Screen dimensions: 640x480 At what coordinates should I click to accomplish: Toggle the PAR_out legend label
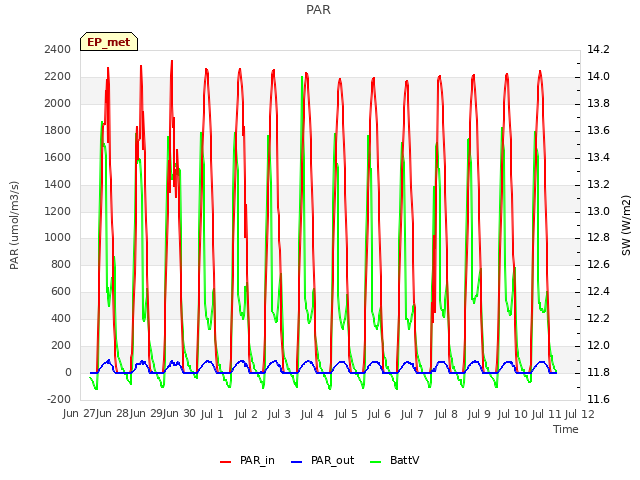[x=332, y=460]
